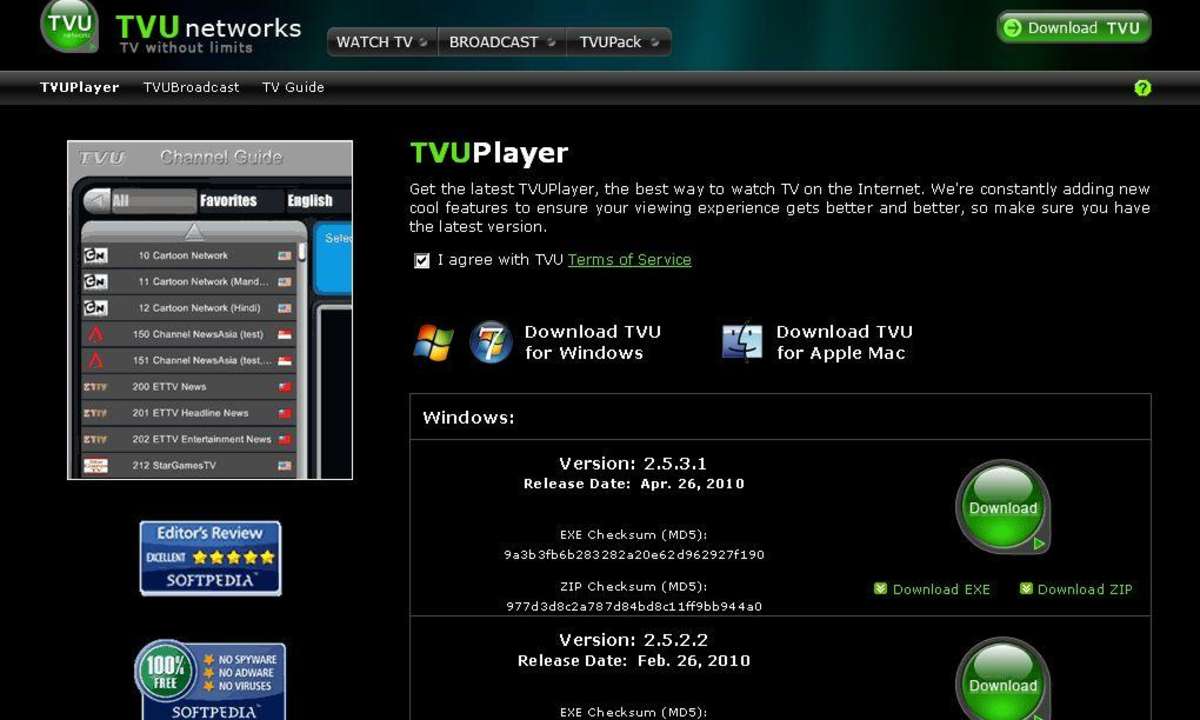This screenshot has height=720, width=1200.
Task: Click the Version: 2.5.2.2 heading
Action: pyautogui.click(x=633, y=640)
